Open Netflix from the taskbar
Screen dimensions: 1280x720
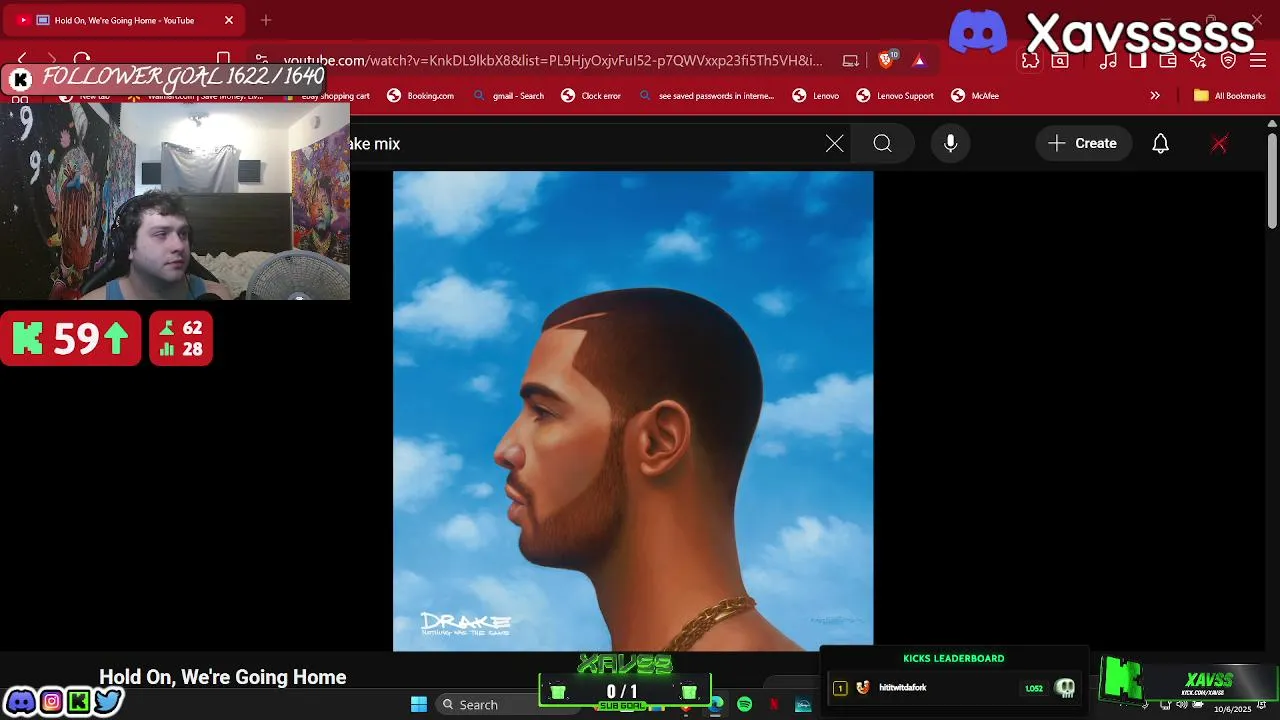point(774,705)
